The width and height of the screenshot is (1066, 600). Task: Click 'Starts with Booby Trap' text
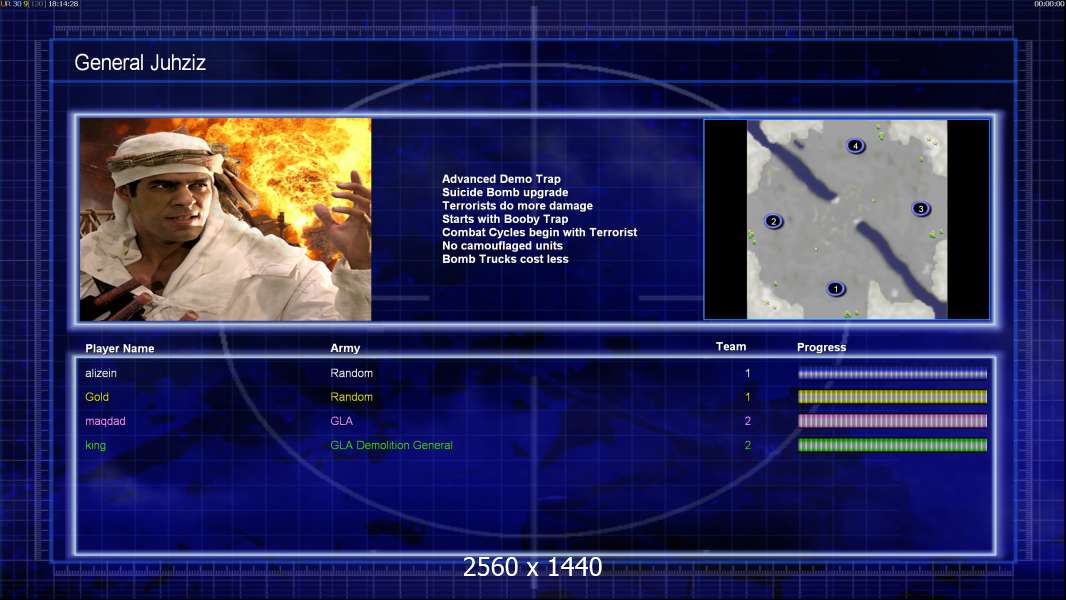point(505,219)
